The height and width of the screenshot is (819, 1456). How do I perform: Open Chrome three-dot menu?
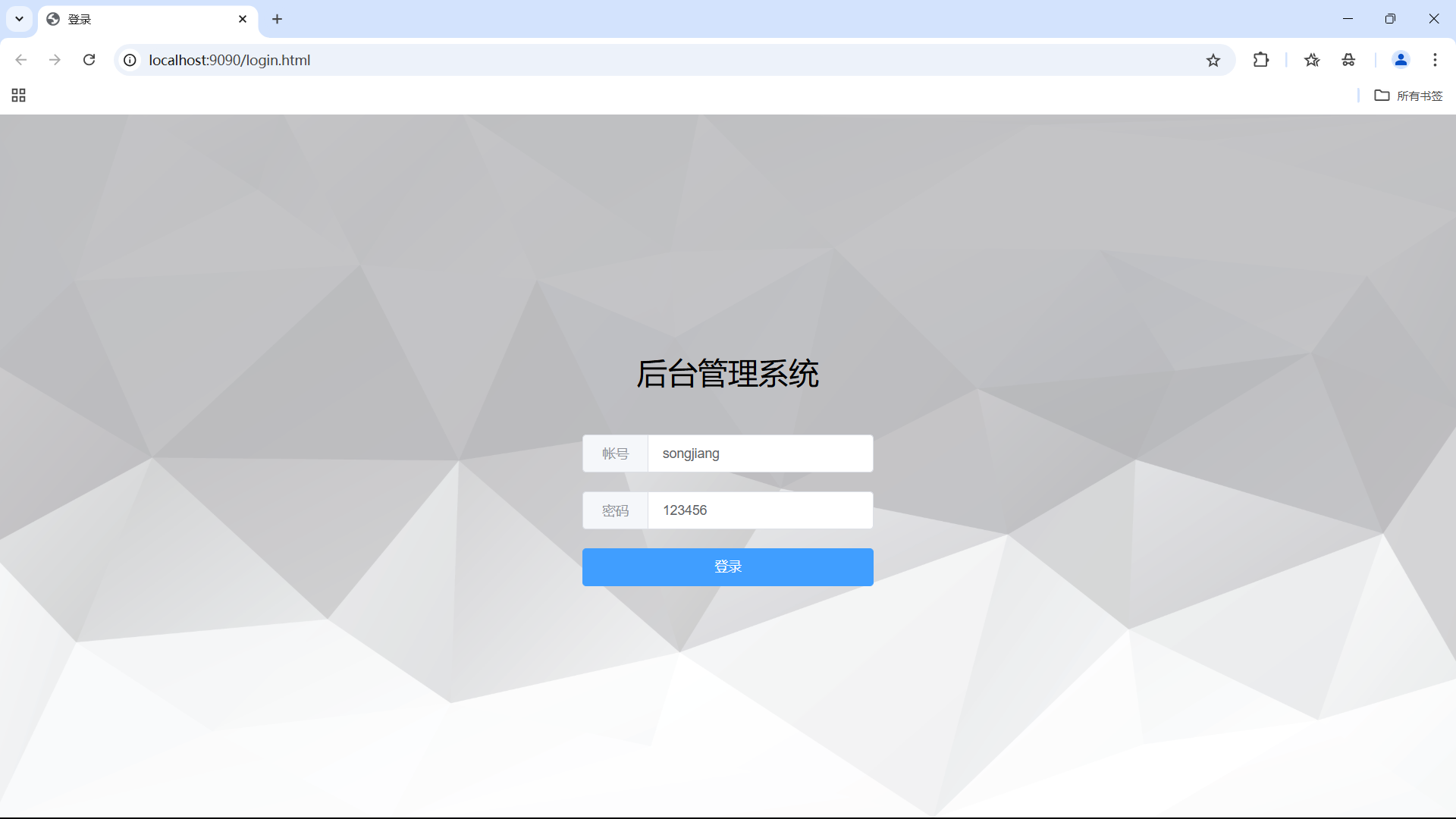[1435, 60]
